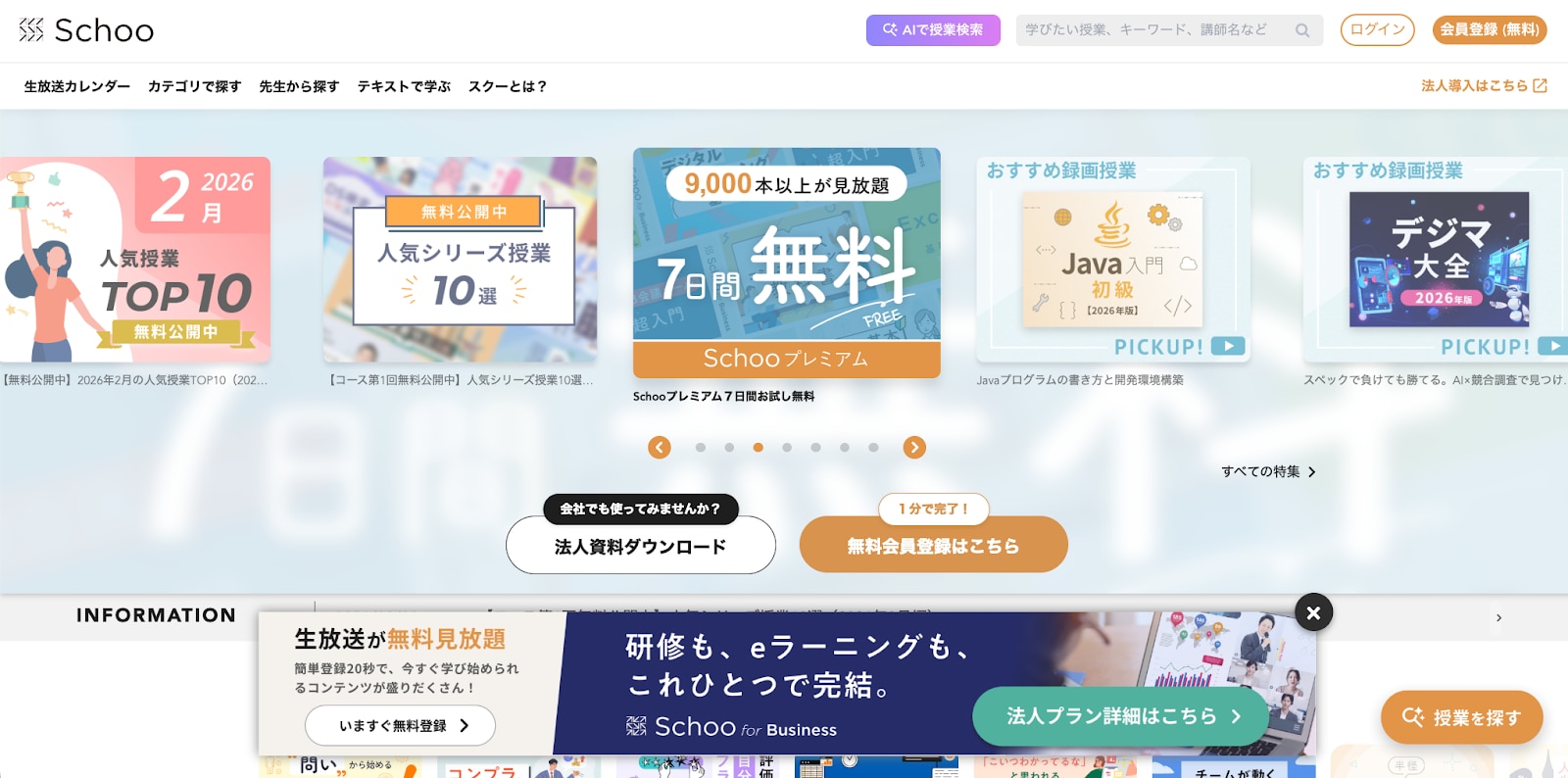The image size is (1568, 778).
Task: Select the first carousel dot indicator
Action: coord(701,447)
